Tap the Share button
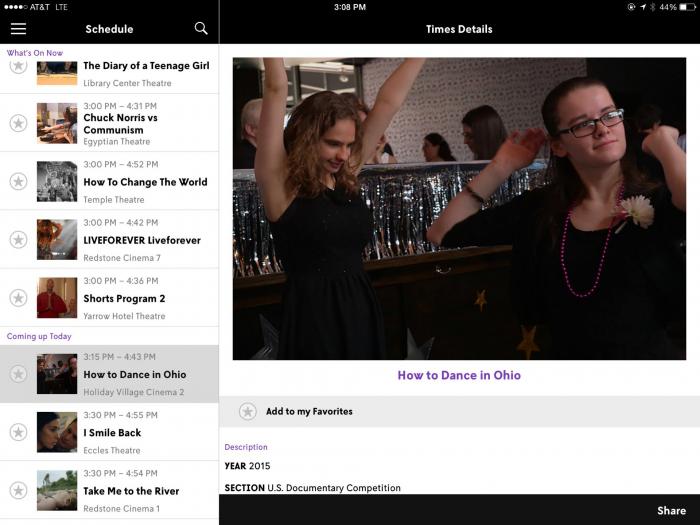 [x=671, y=510]
